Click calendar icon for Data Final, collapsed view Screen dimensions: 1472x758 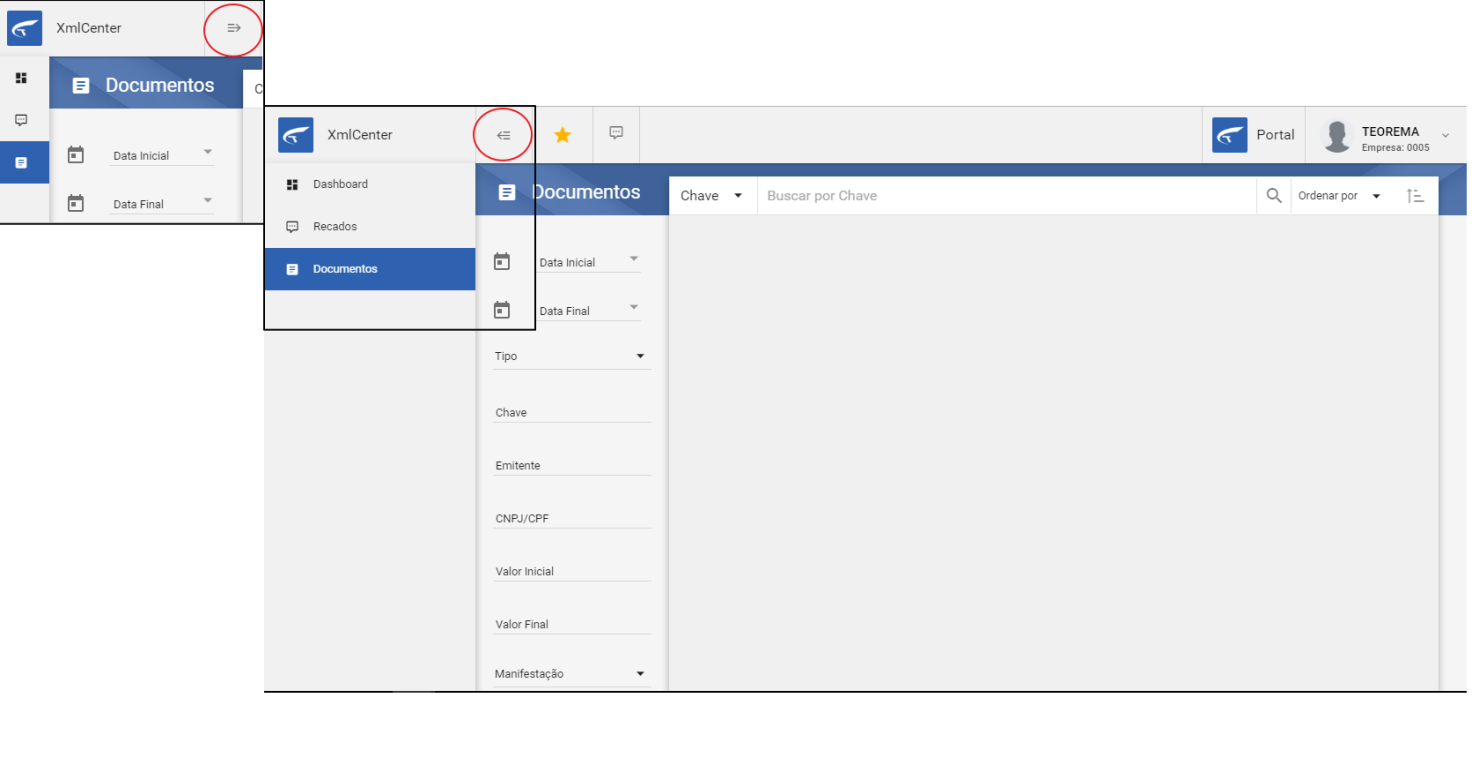(75, 203)
